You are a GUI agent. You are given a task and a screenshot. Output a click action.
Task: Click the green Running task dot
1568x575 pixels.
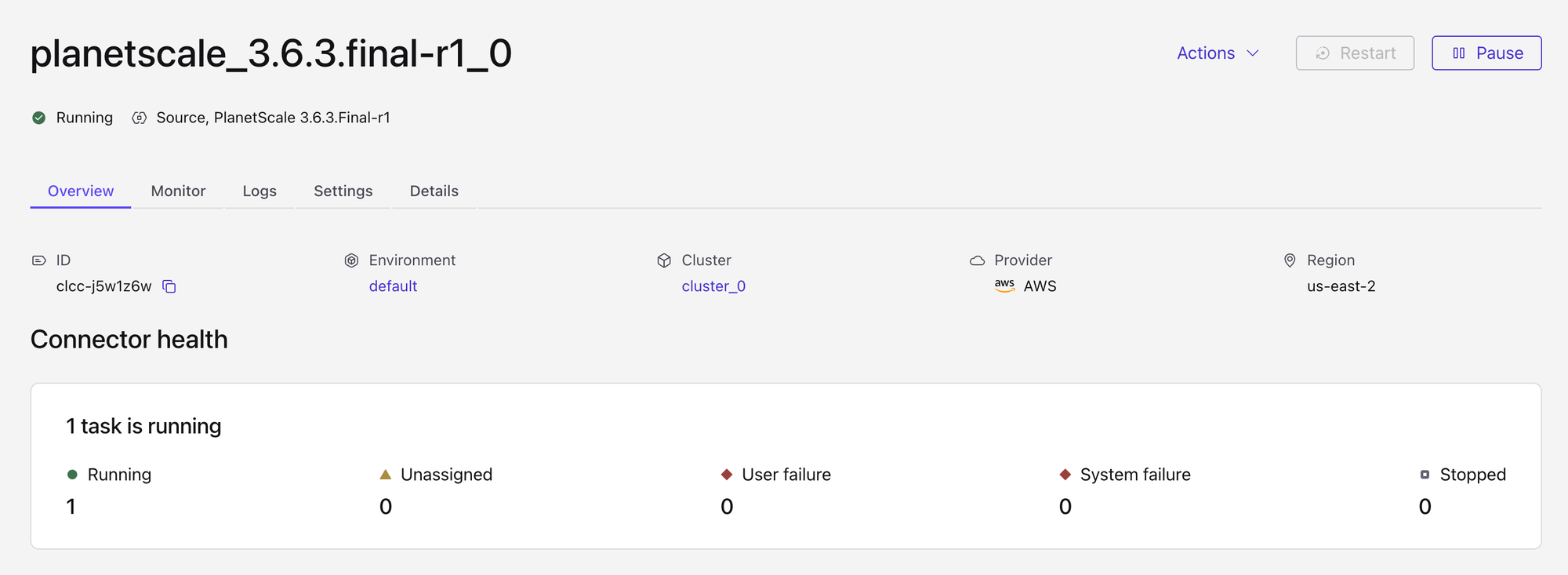click(72, 475)
